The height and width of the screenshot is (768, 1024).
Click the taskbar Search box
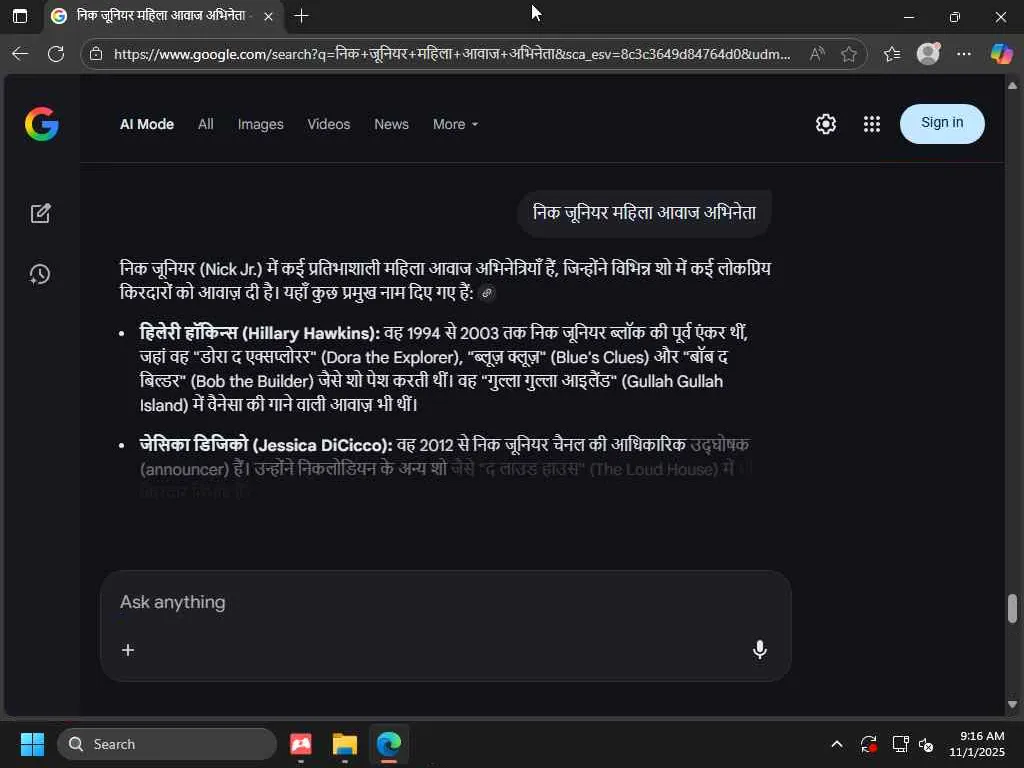(167, 744)
